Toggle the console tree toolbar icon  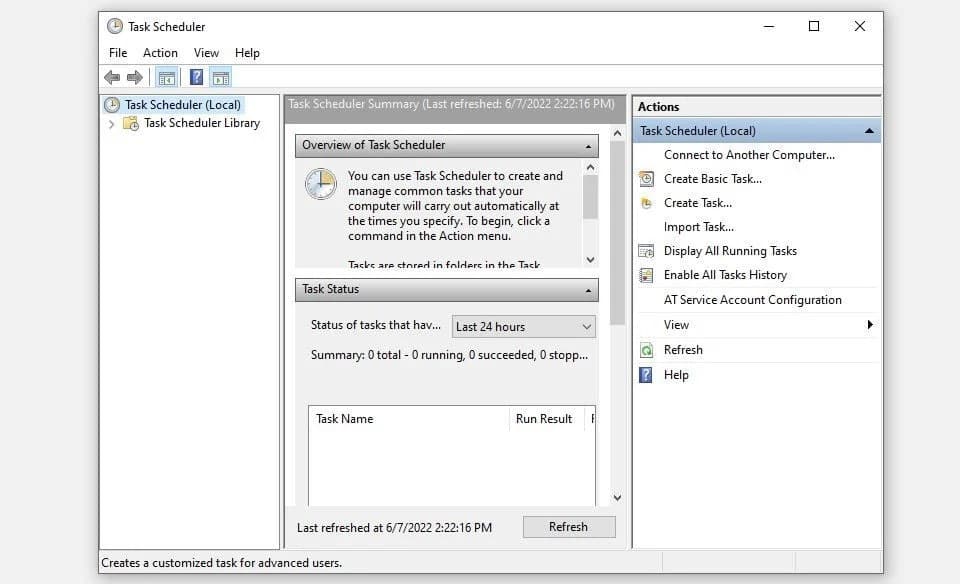166,77
